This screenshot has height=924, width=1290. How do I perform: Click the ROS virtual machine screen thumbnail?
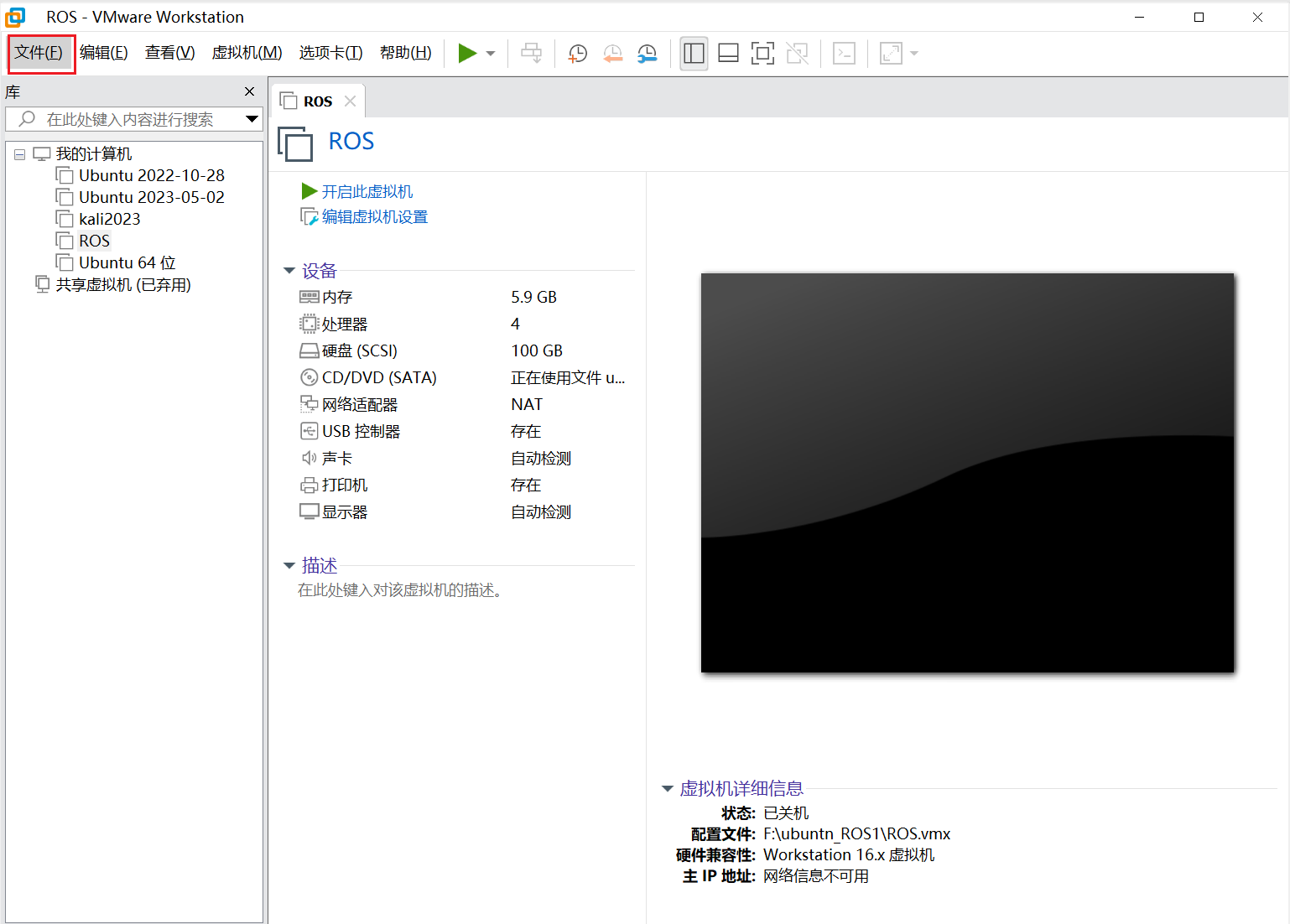[967, 473]
